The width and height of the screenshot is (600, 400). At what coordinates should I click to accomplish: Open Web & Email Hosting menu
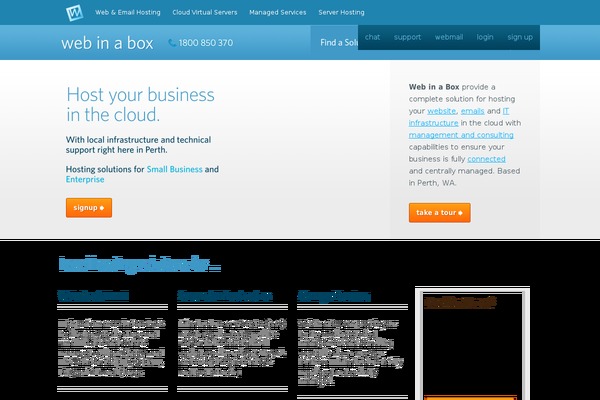pos(128,12)
